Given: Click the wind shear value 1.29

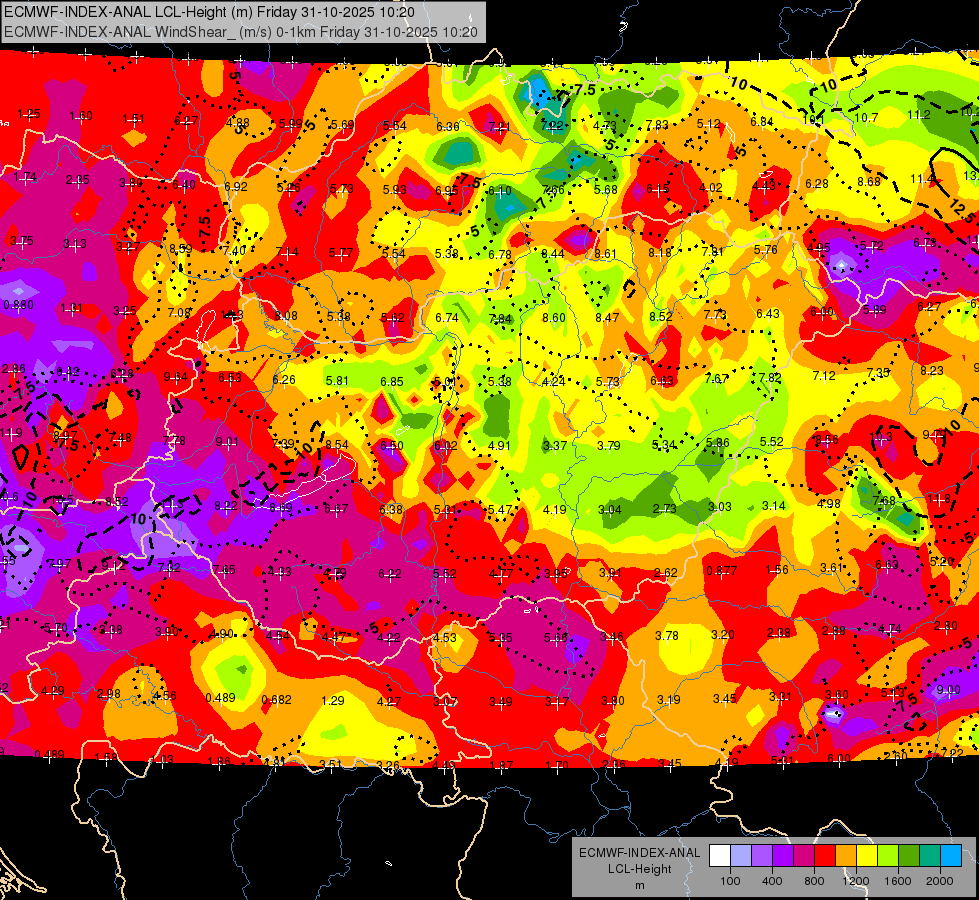Looking at the screenshot, I should (333, 701).
